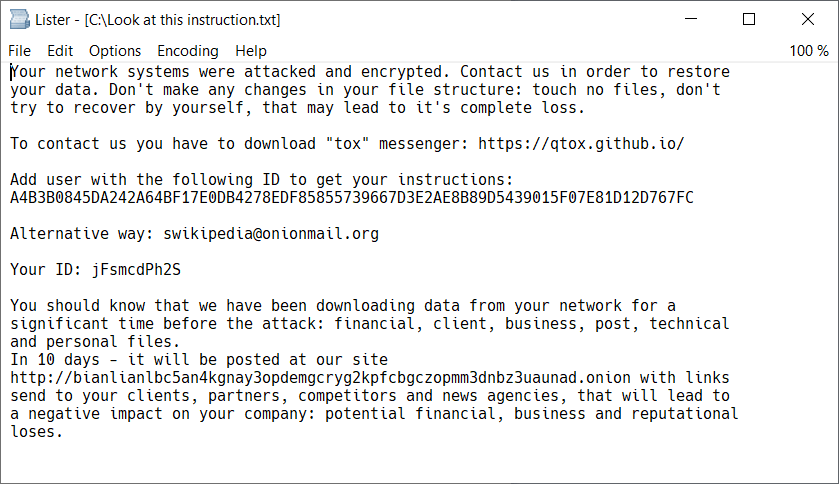The height and width of the screenshot is (484, 839).
Task: Open the Edit menu
Action: pos(60,51)
